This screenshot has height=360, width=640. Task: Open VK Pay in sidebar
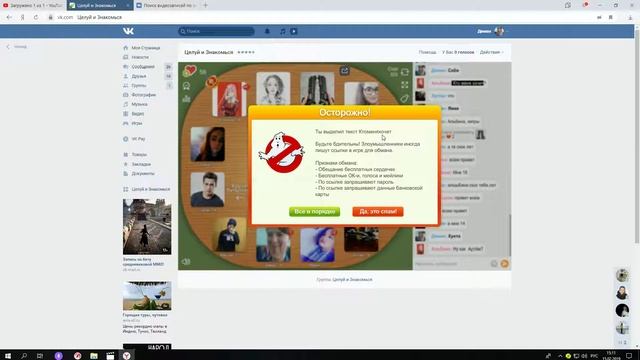click(x=138, y=139)
